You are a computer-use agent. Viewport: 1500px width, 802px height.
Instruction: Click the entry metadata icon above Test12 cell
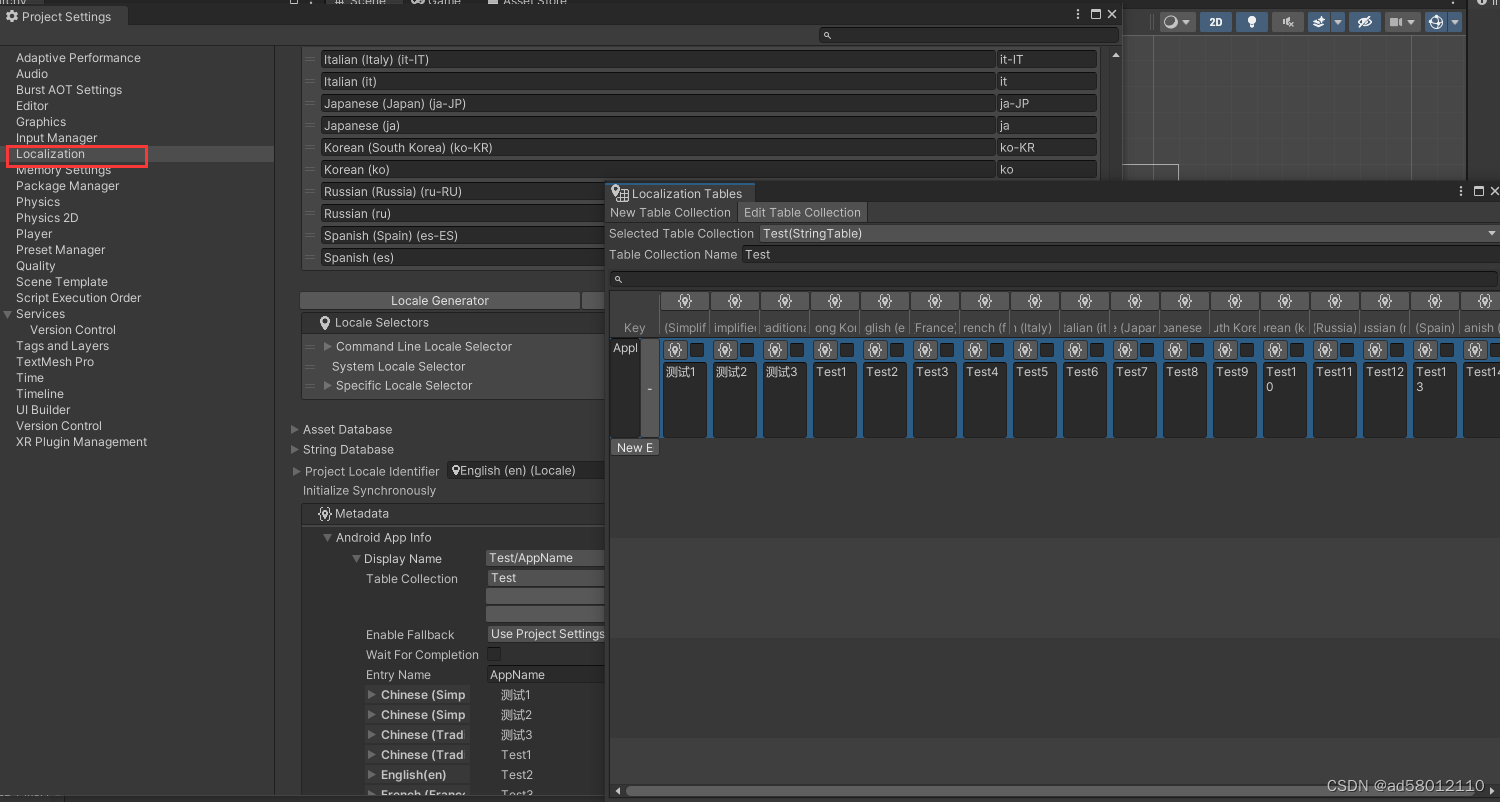pyautogui.click(x=1375, y=350)
